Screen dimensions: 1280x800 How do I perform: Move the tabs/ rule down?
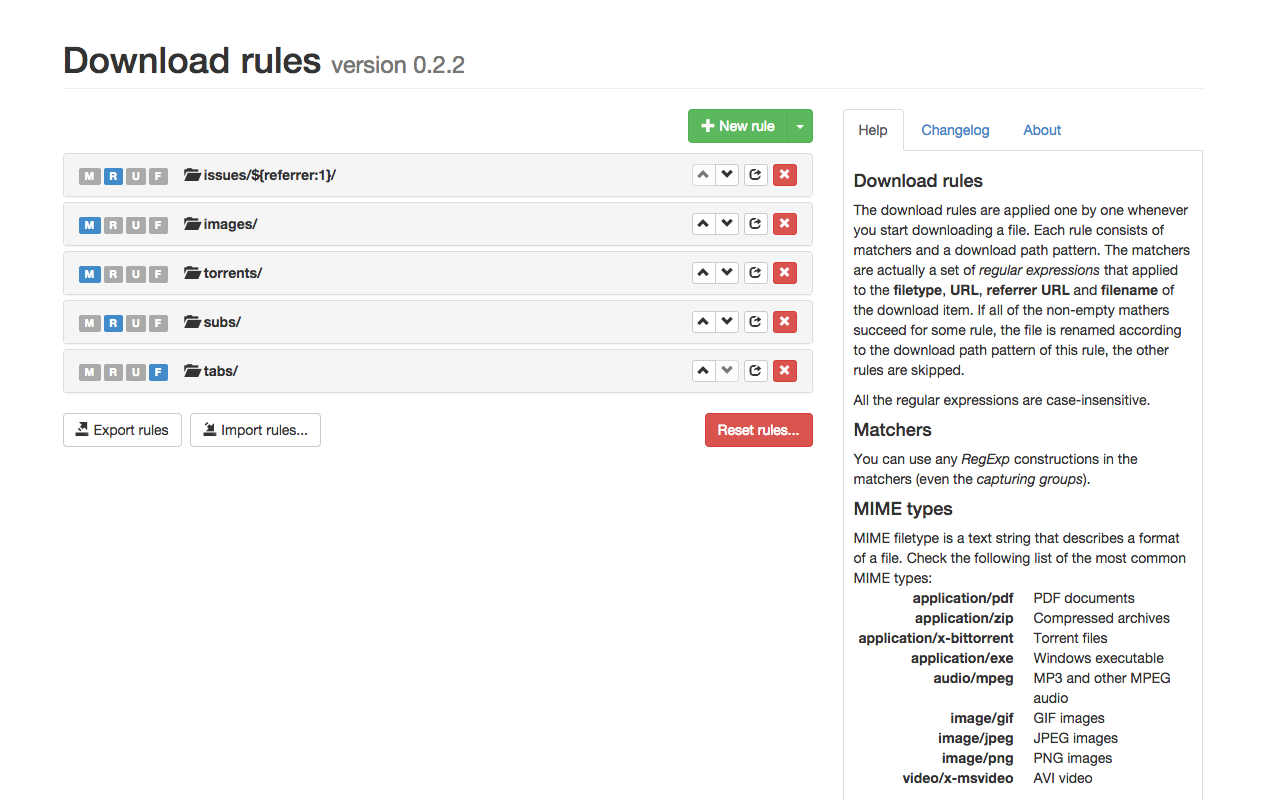[727, 370]
